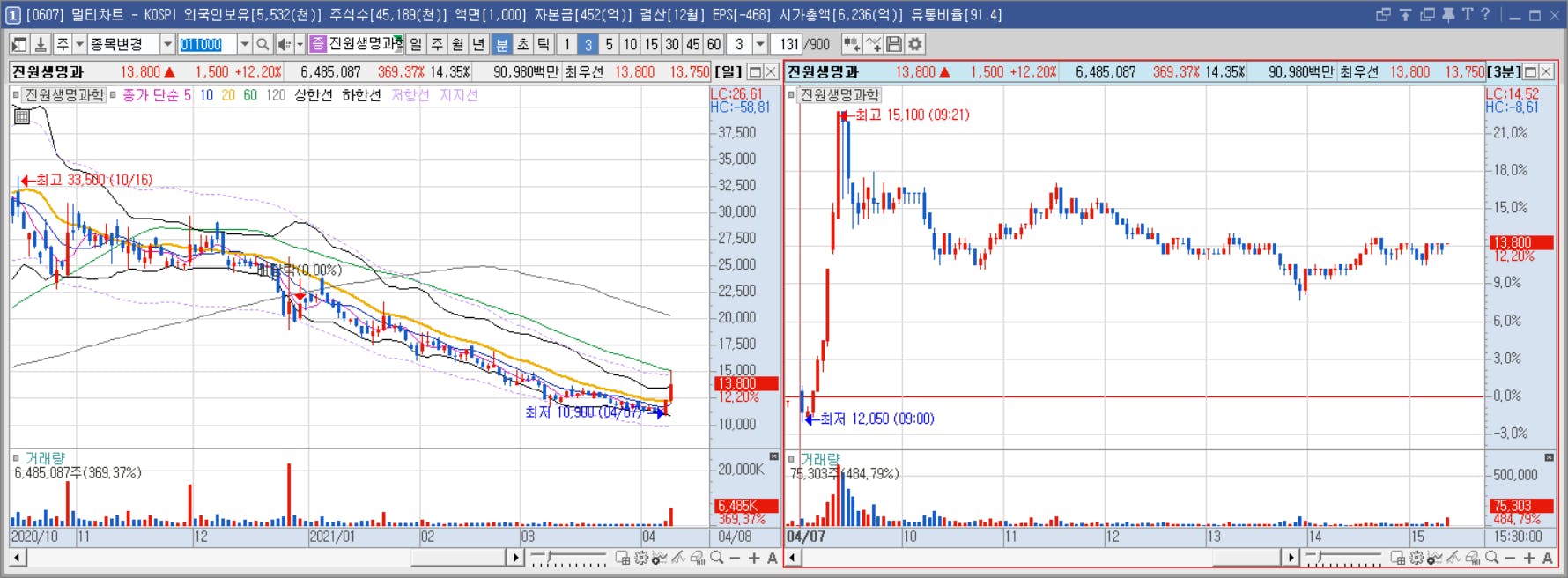
Task: Click the 저항선 legend label
Action: pos(410,95)
